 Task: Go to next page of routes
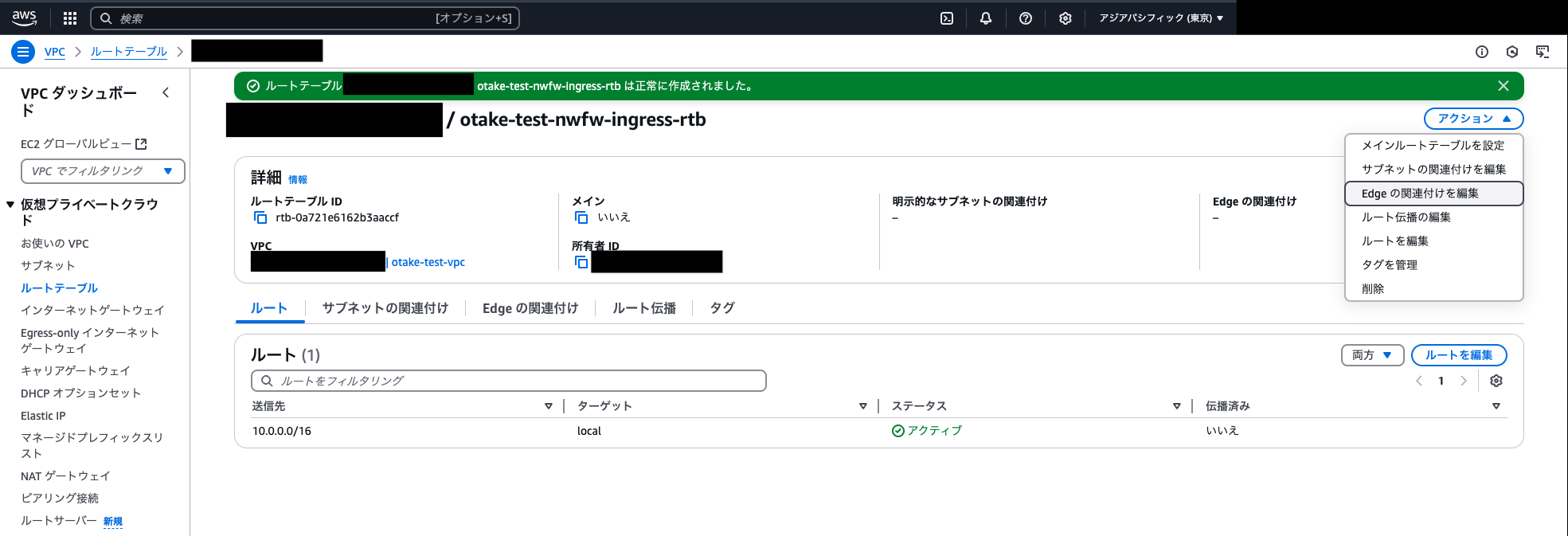coord(1464,381)
